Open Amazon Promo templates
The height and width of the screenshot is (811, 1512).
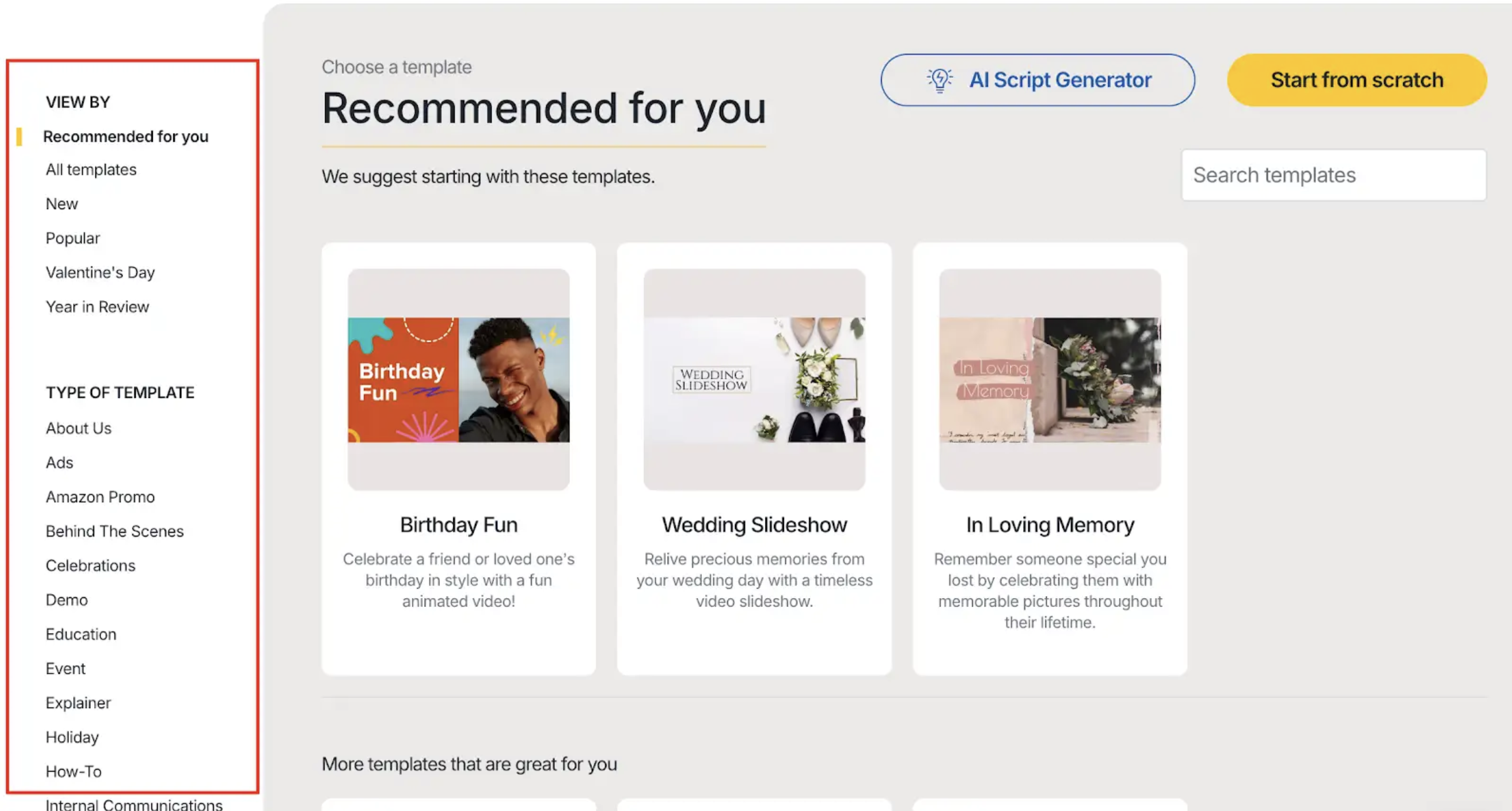(100, 497)
